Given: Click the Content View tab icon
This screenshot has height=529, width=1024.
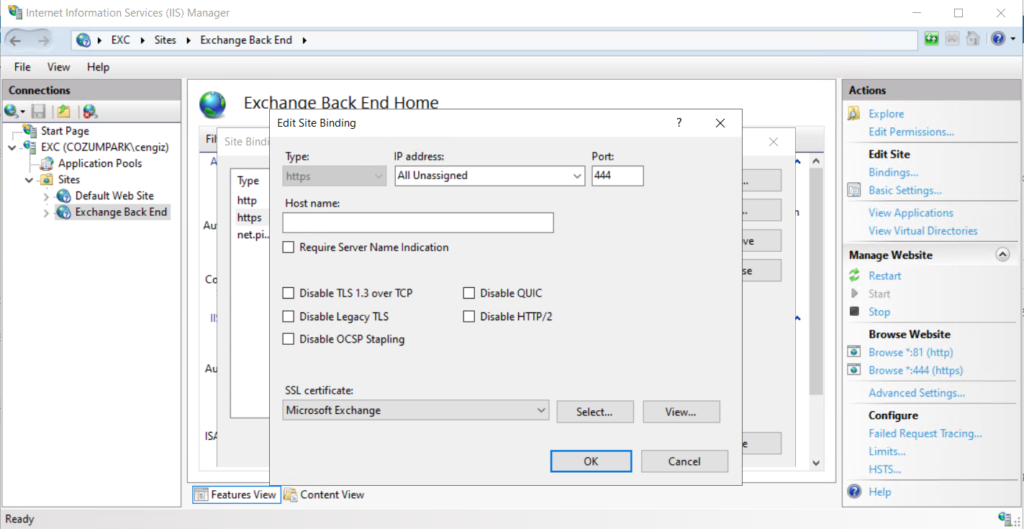Looking at the screenshot, I should 291,494.
